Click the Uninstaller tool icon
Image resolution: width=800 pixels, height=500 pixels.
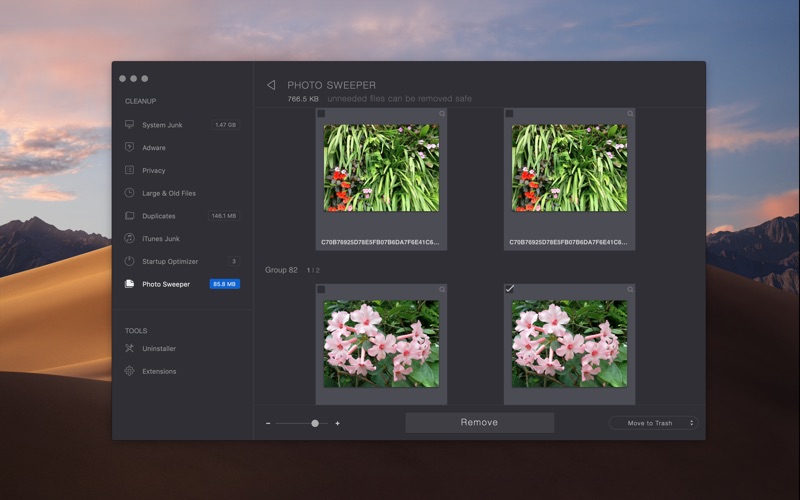130,348
